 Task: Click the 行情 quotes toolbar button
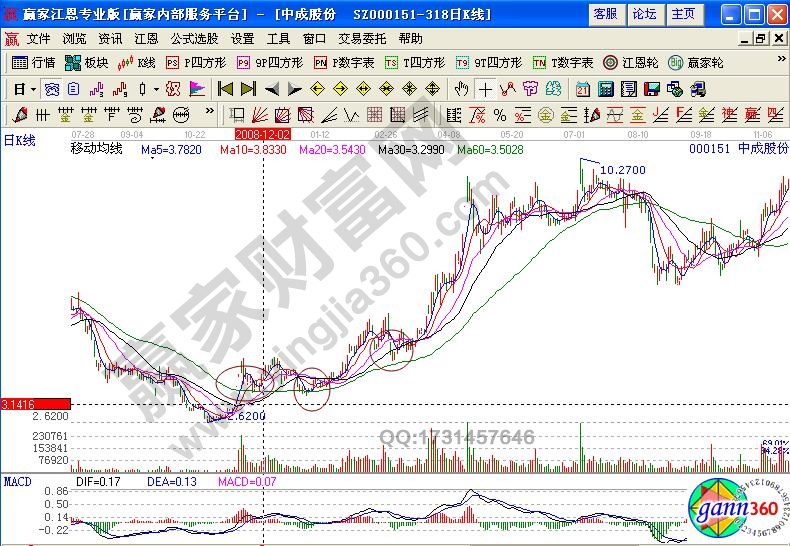click(33, 62)
